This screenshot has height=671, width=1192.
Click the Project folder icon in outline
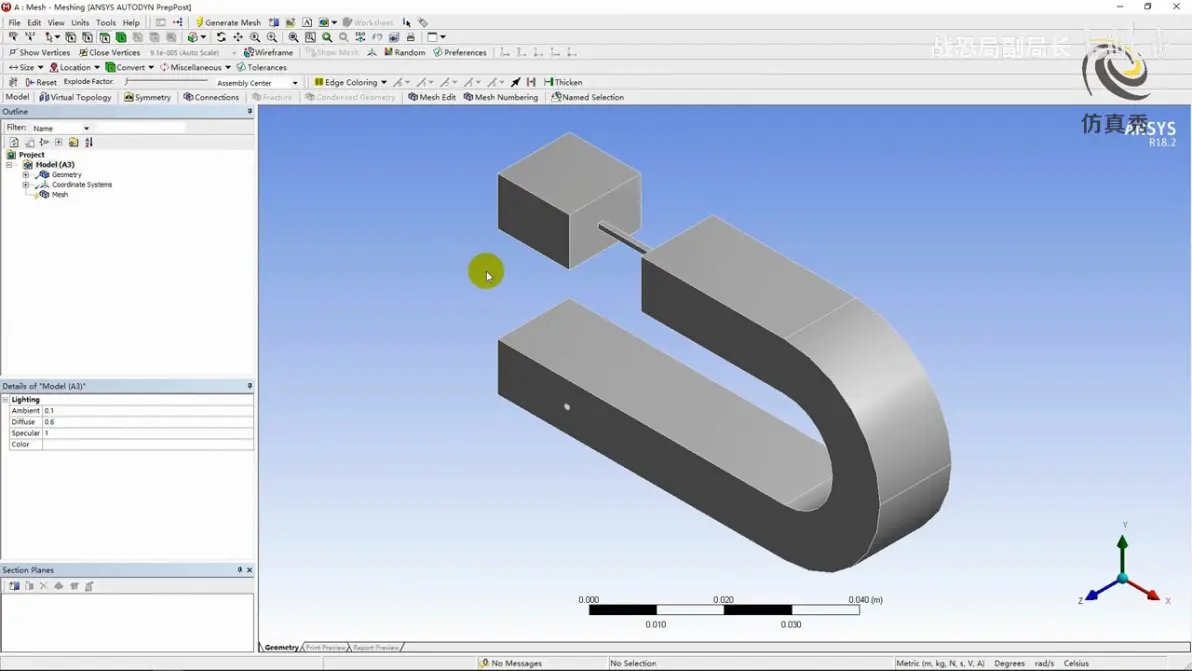click(x=11, y=154)
